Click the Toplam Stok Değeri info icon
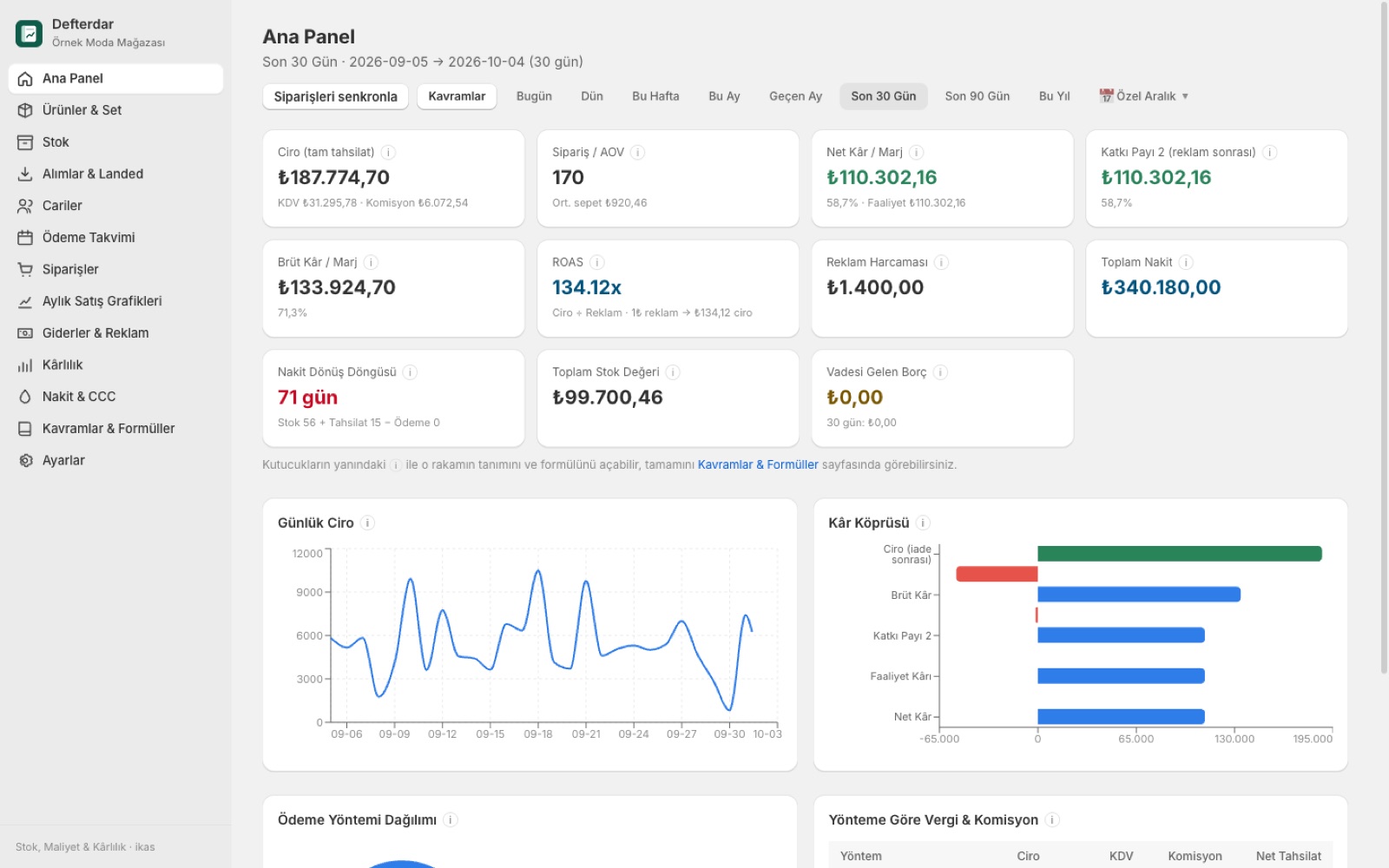Image resolution: width=1389 pixels, height=868 pixels. click(x=673, y=372)
